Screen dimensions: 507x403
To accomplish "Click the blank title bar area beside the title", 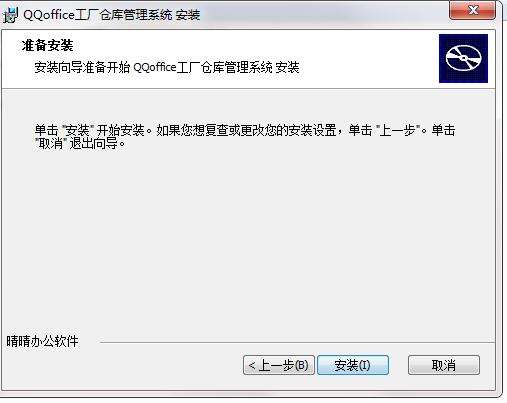I will 323,15.
